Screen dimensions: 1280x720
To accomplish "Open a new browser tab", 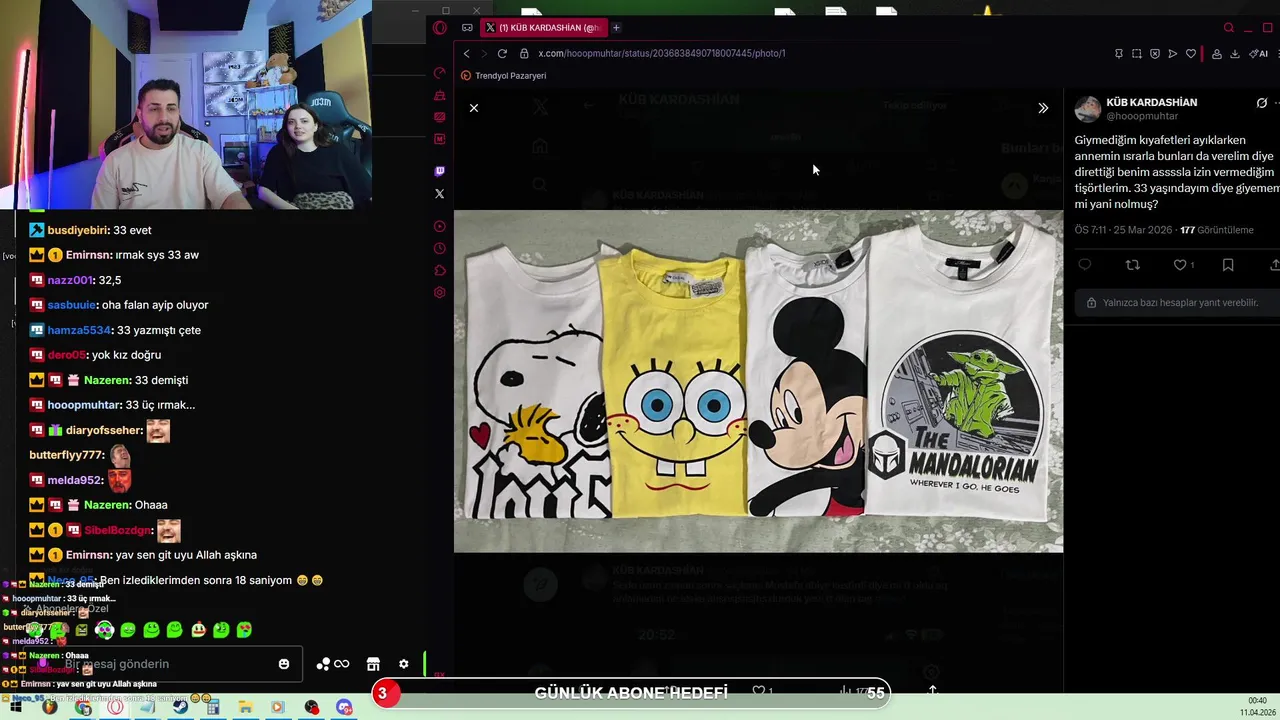I will 616,28.
